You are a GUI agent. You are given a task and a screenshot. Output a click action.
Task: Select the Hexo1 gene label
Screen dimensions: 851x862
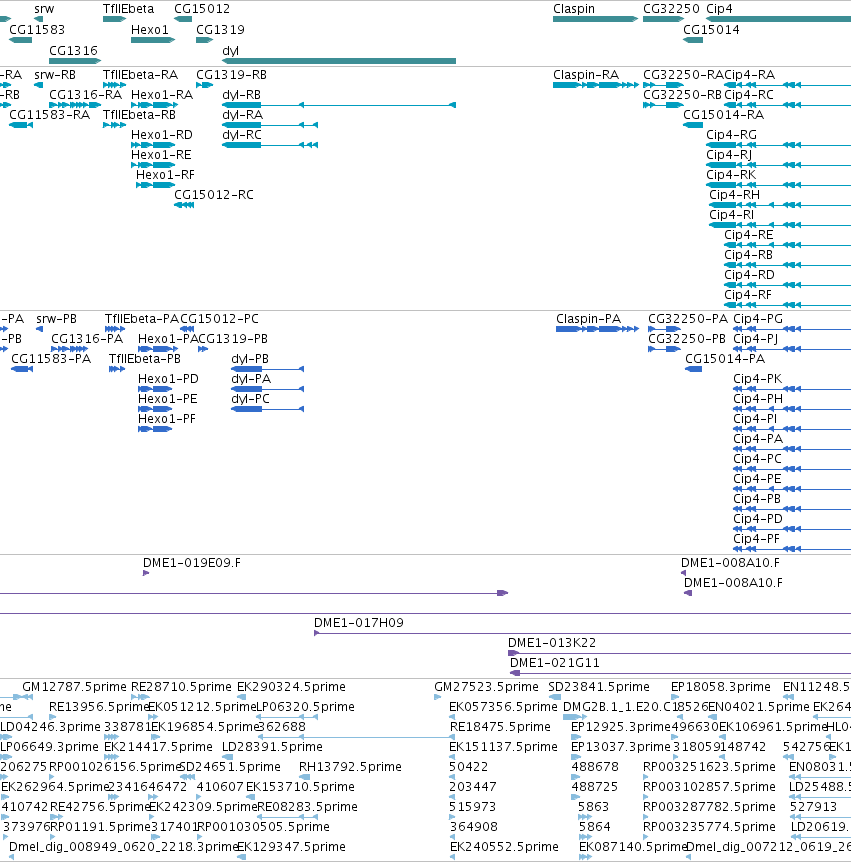point(150,30)
